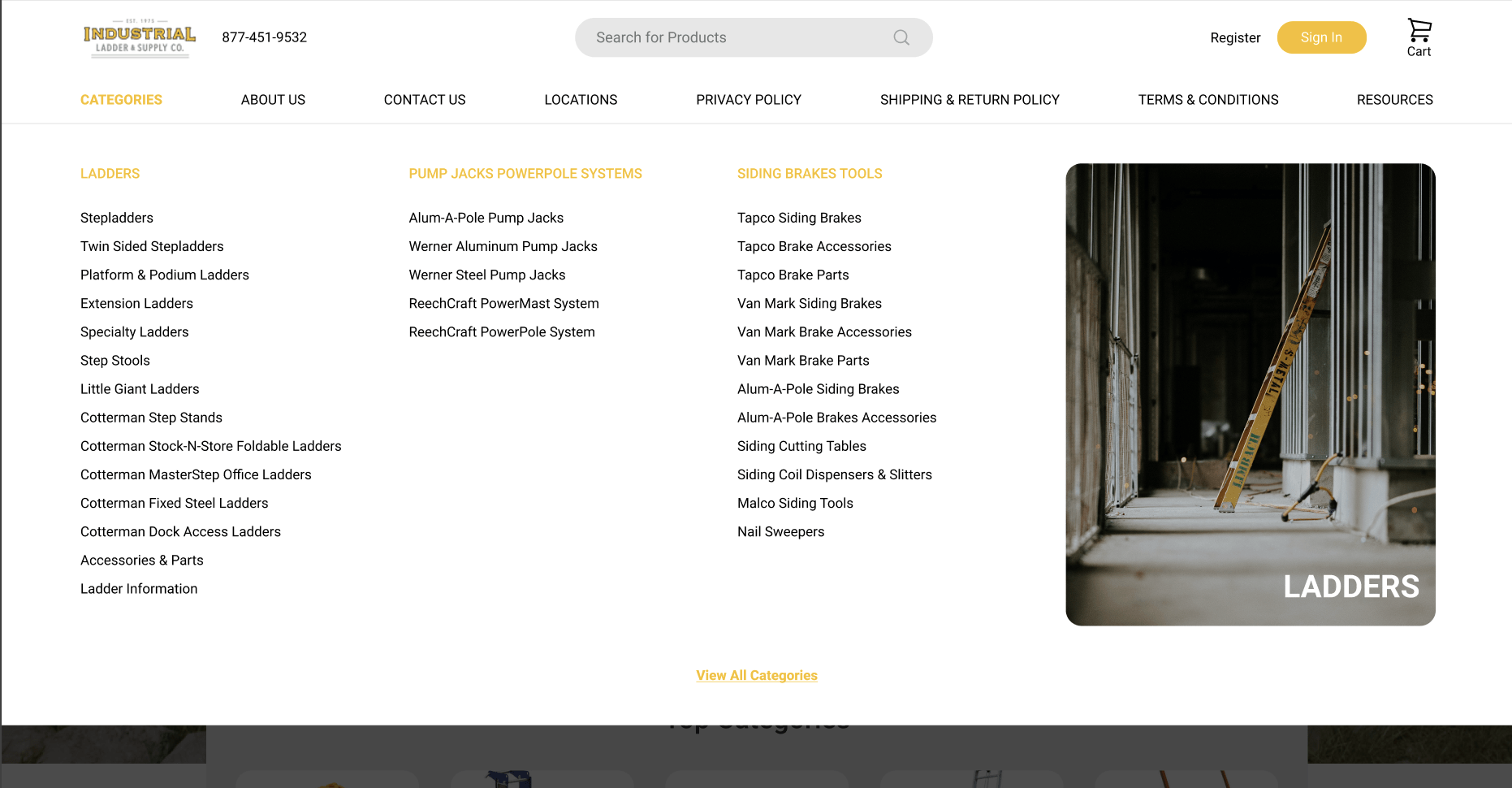Open Alum-A-Pole Brakes Accessories
The width and height of the screenshot is (1512, 788).
tap(837, 418)
